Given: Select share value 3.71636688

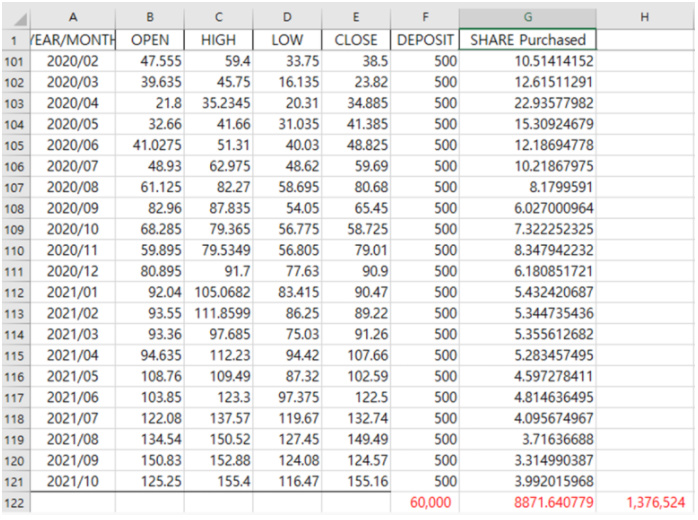Looking at the screenshot, I should 528,439.
